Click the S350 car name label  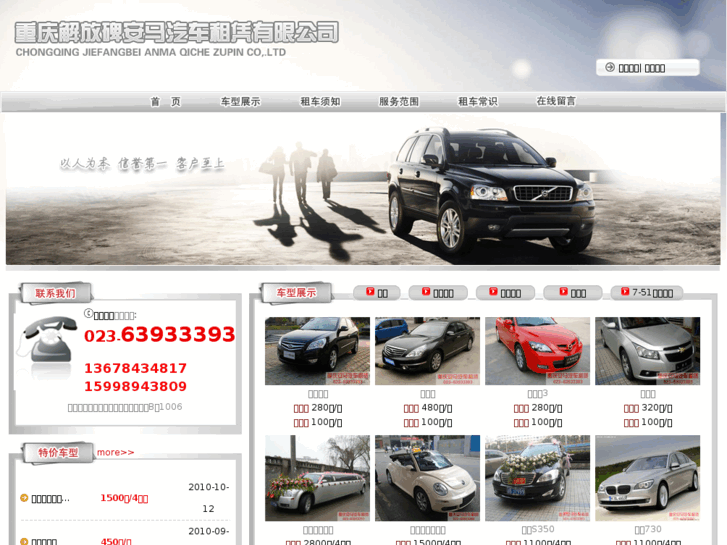click(538, 529)
